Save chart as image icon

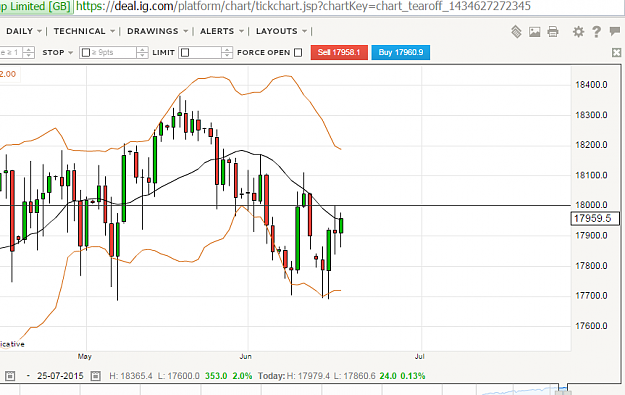point(535,32)
